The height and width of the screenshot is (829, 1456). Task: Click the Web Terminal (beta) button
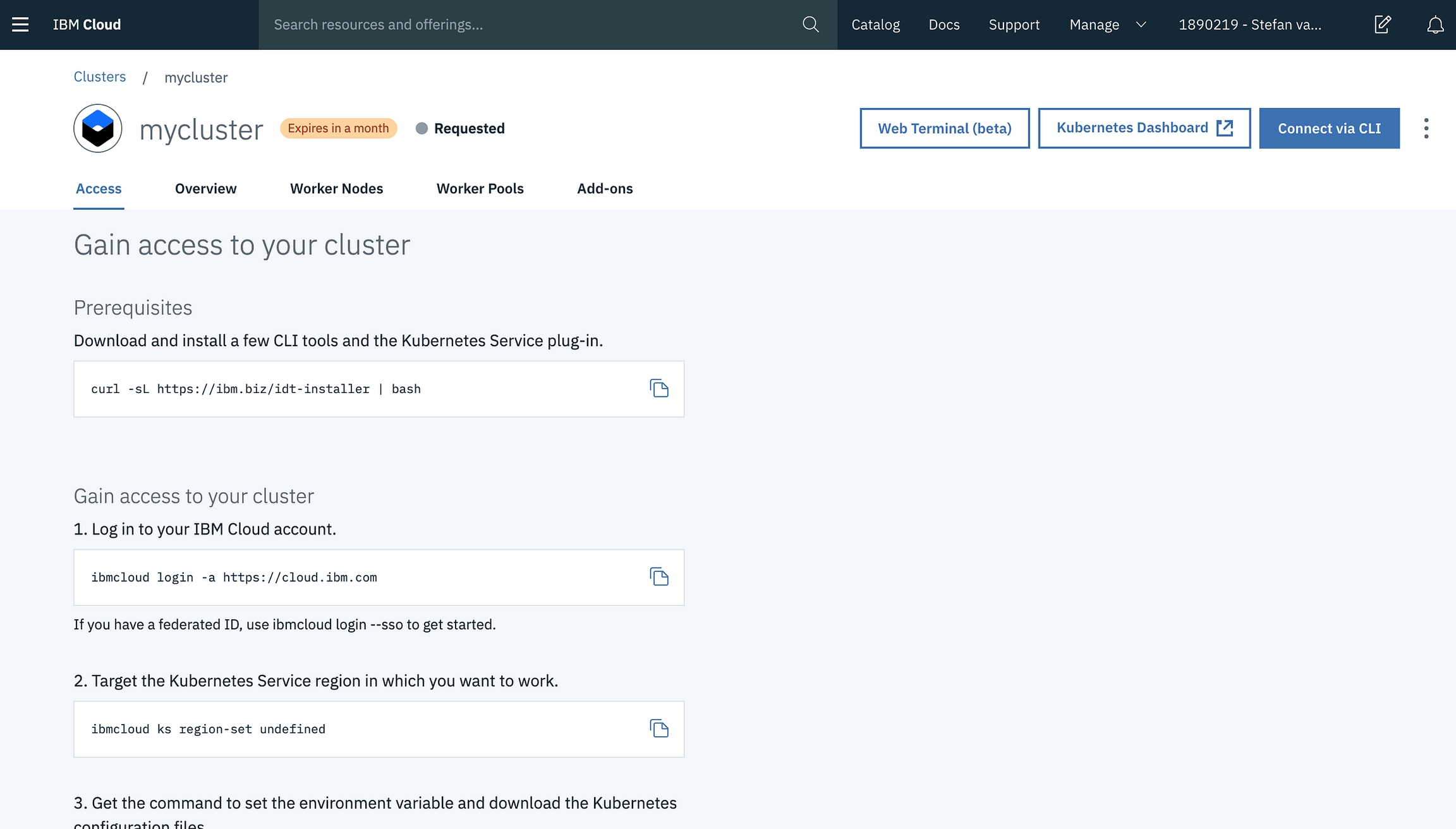(945, 128)
